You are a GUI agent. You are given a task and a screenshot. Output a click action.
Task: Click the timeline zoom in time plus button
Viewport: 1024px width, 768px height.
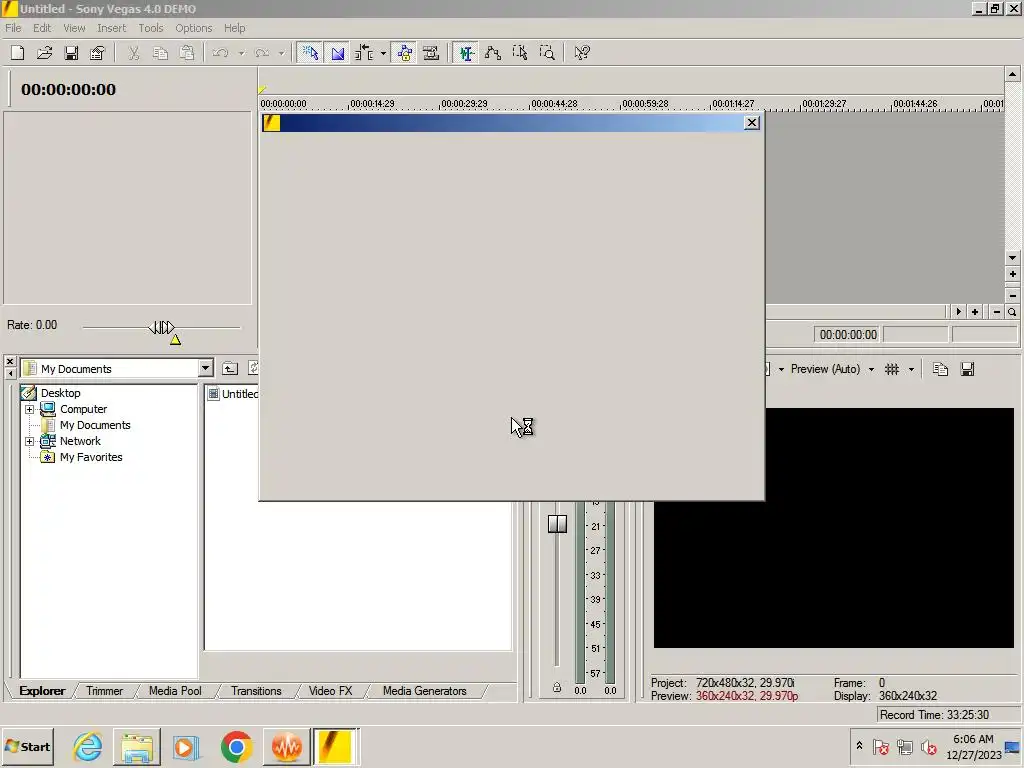point(975,312)
